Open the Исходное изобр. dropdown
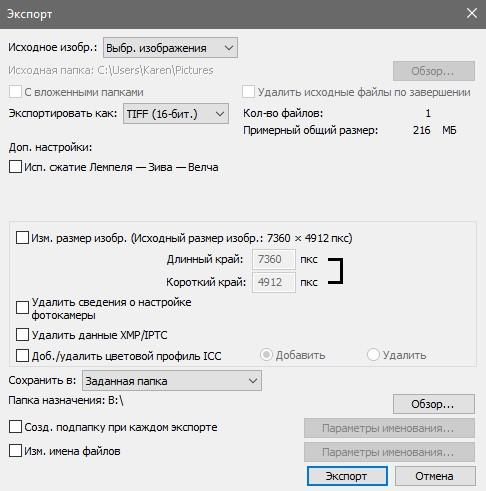This screenshot has height=491, width=486. coord(170,48)
